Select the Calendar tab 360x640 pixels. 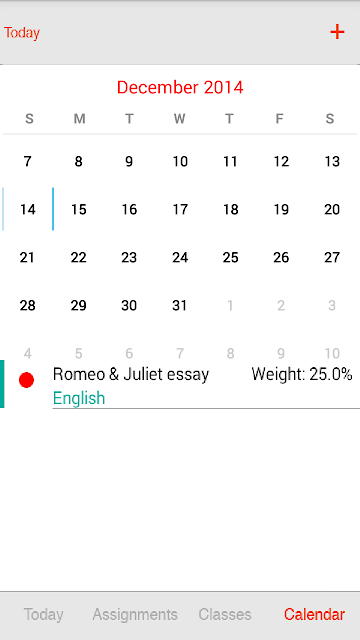314,614
